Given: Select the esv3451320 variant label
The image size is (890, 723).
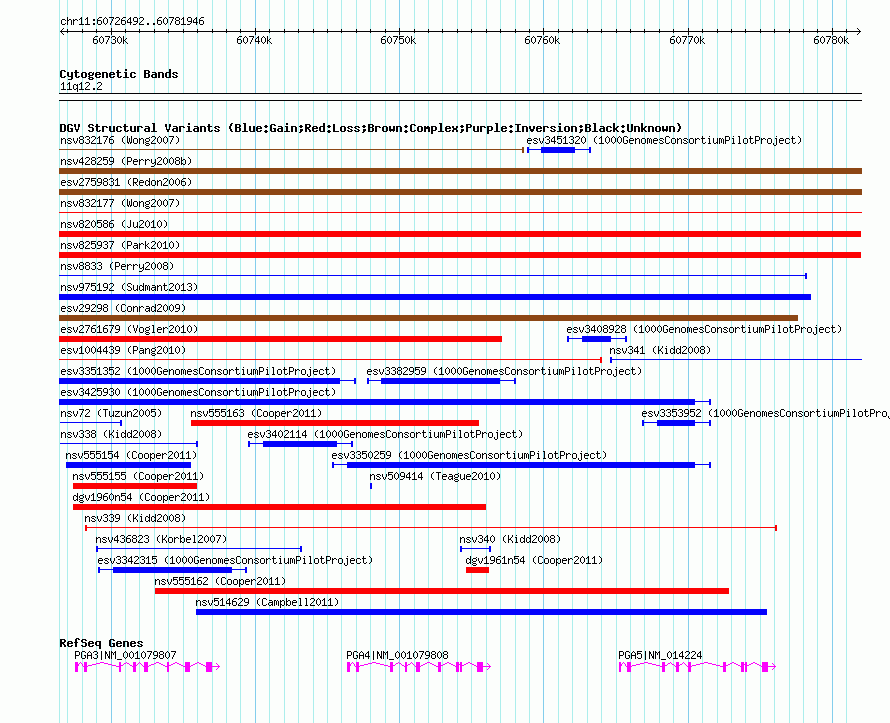Looking at the screenshot, I should click(x=664, y=140).
